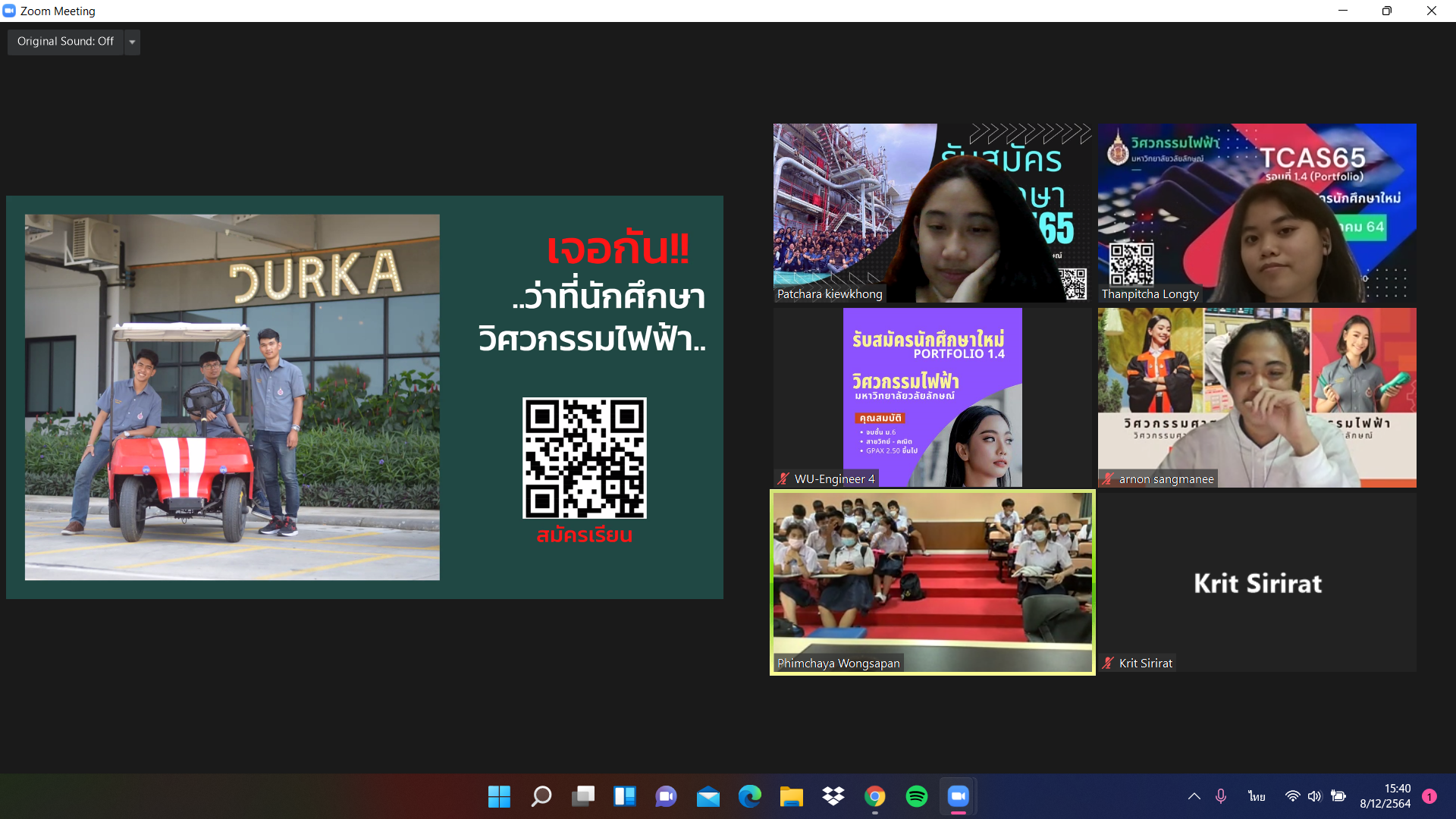
Task: Click the Windows Start icon
Action: [499, 796]
